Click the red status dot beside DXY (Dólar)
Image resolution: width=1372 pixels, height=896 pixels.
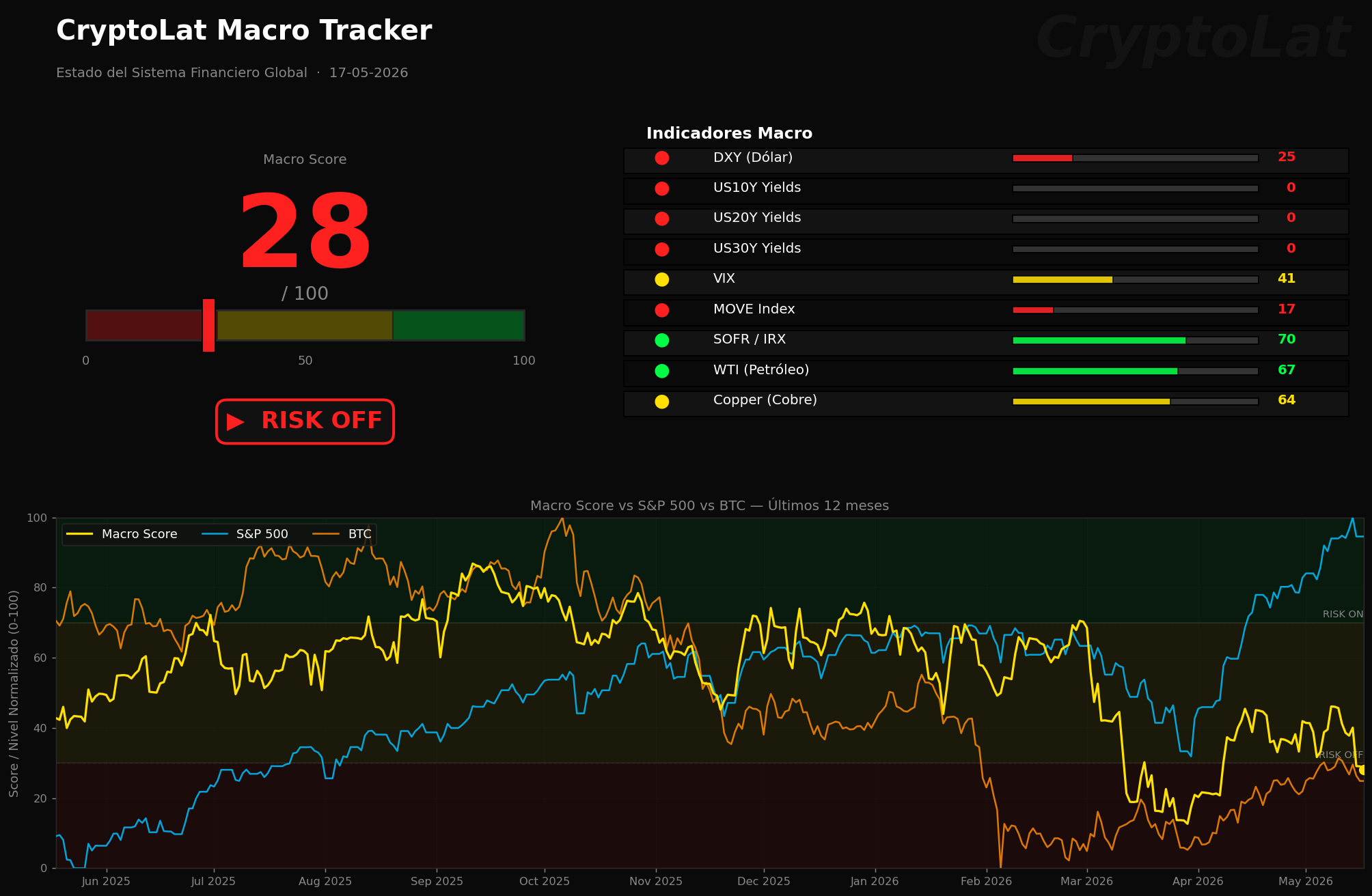coord(661,158)
